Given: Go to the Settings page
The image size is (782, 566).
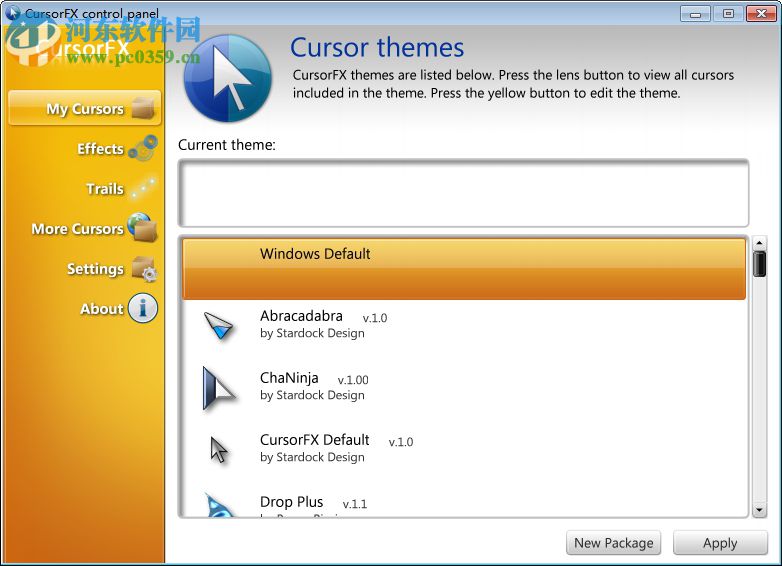Looking at the screenshot, I should (x=95, y=269).
